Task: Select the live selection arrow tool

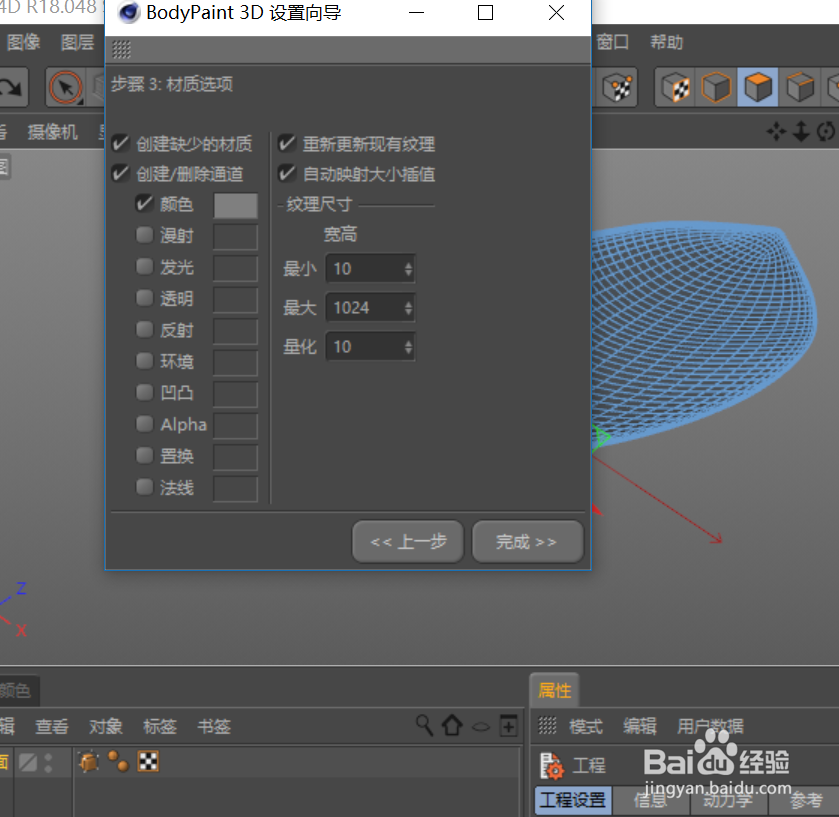Action: [66, 87]
